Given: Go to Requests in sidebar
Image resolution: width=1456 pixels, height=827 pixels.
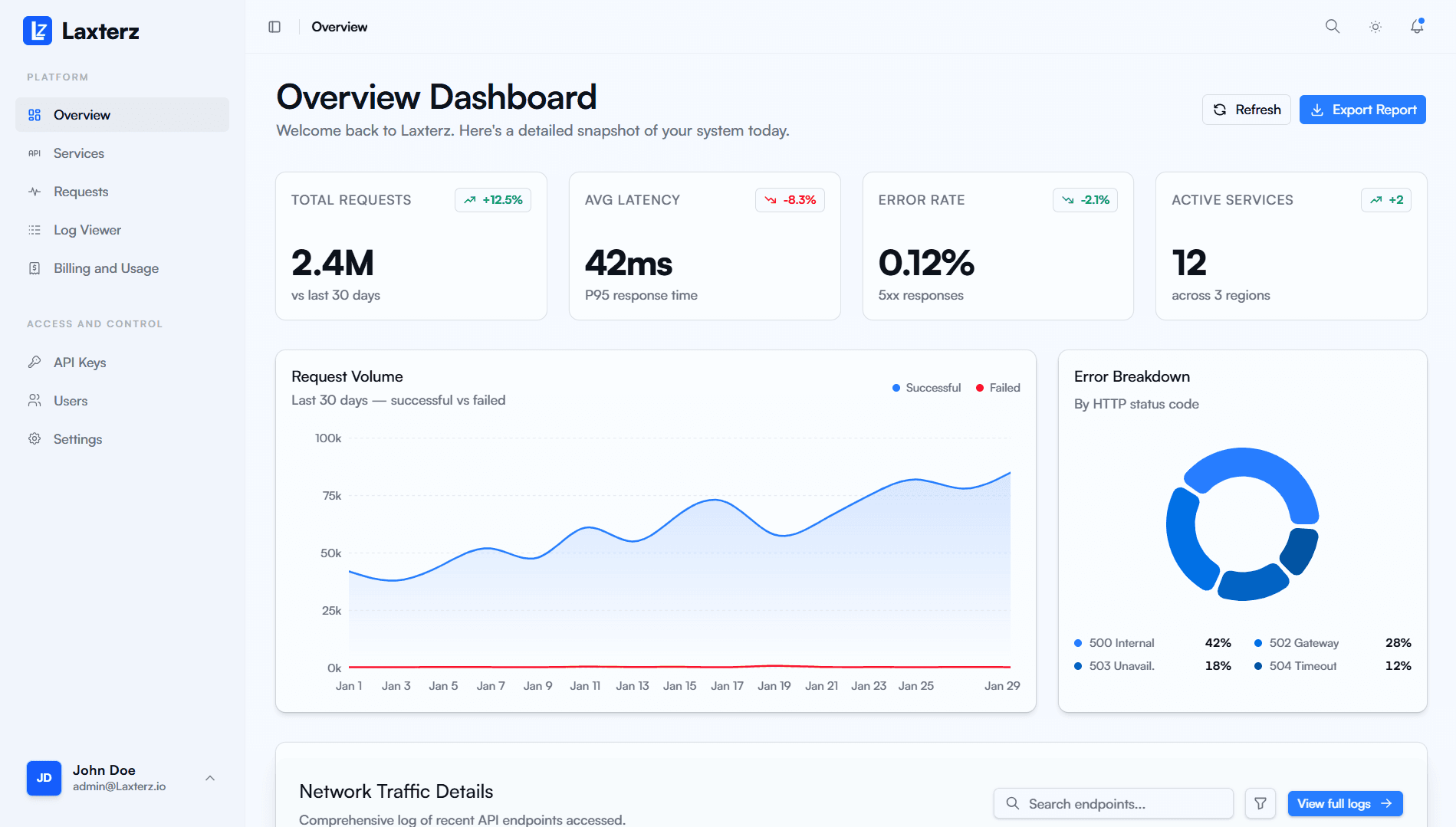Looking at the screenshot, I should (81, 192).
